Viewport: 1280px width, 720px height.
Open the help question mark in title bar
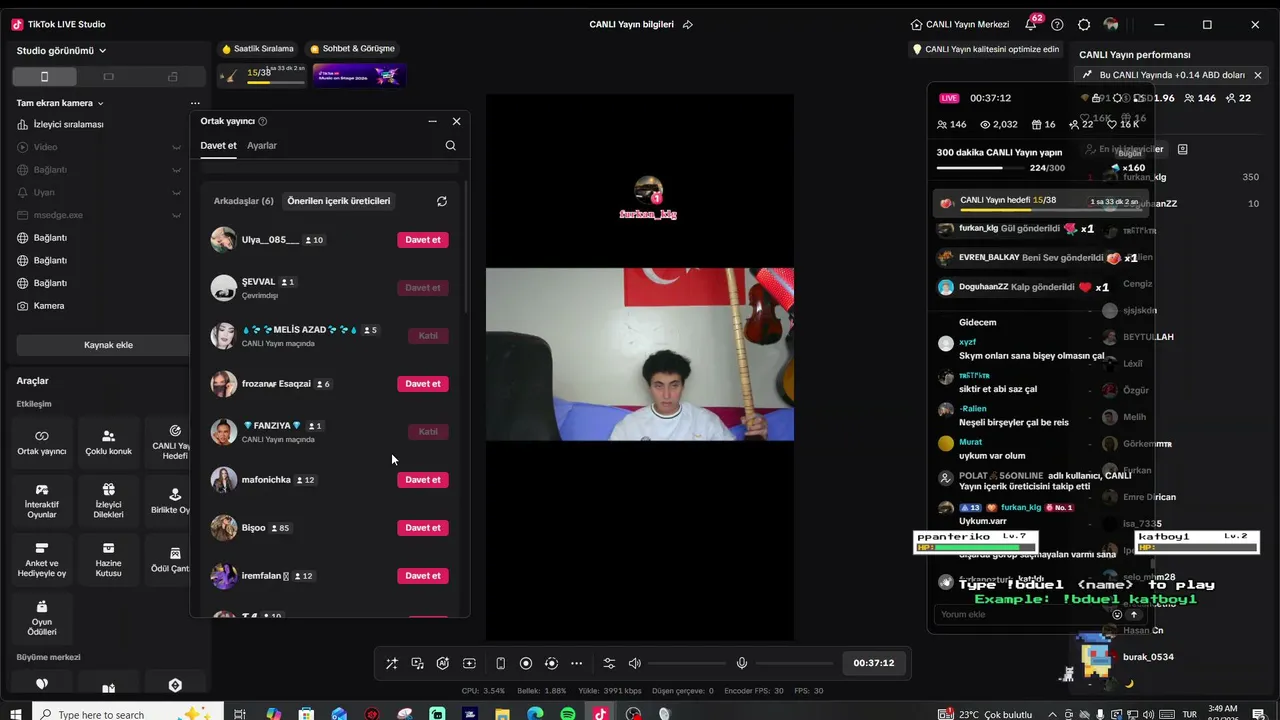pyautogui.click(x=1057, y=24)
